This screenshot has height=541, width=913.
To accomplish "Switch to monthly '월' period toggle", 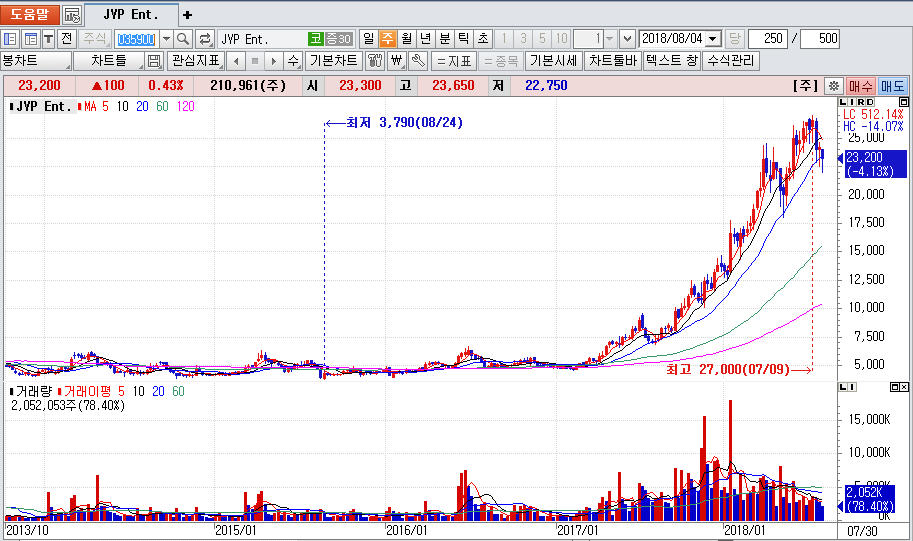I will coord(407,39).
